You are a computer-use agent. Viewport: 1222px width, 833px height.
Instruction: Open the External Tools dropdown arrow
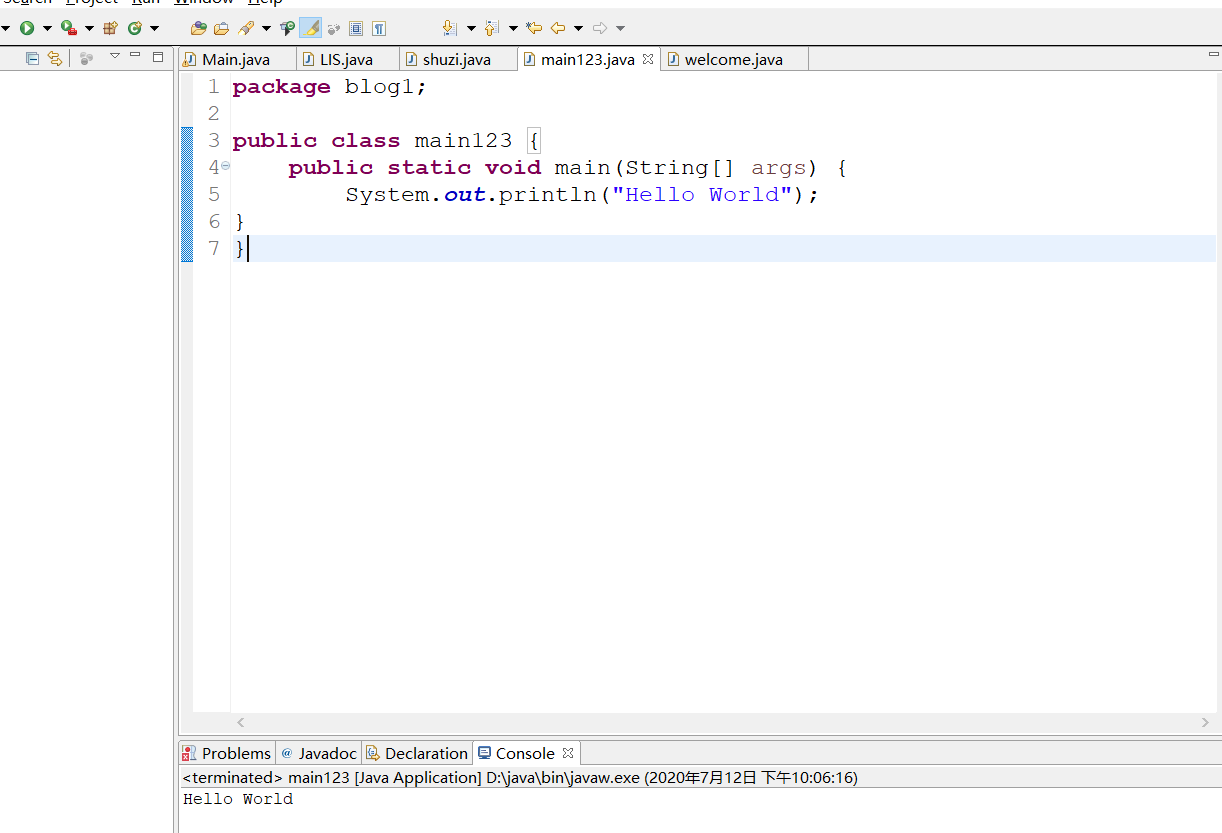(x=89, y=28)
